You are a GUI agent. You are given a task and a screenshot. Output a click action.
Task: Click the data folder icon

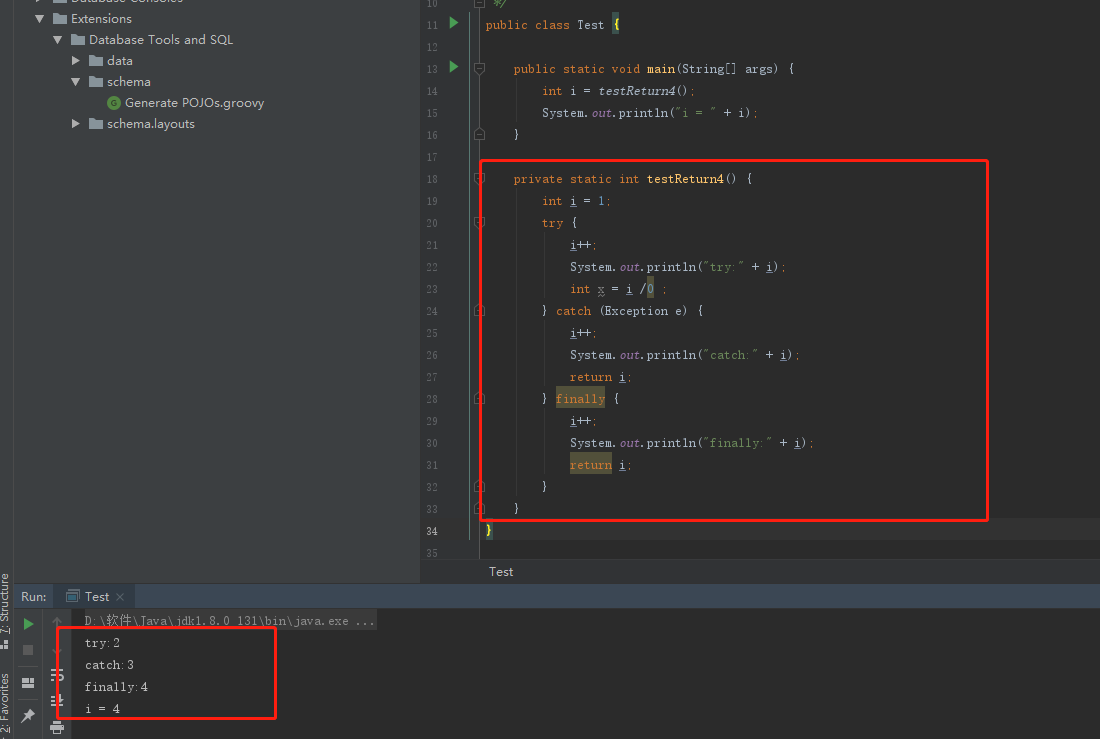pos(96,60)
